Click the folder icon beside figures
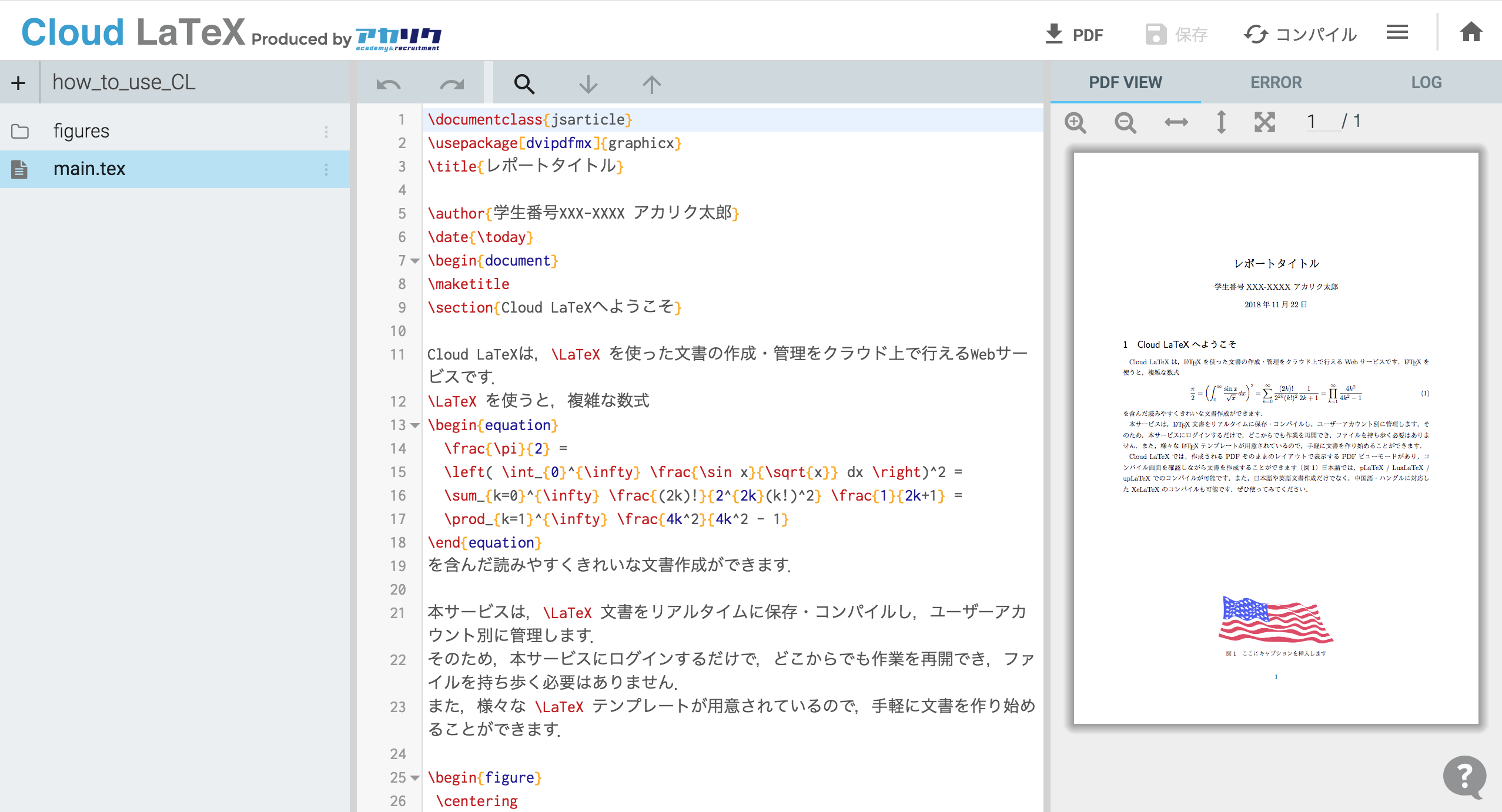The width and height of the screenshot is (1502, 812). click(20, 131)
